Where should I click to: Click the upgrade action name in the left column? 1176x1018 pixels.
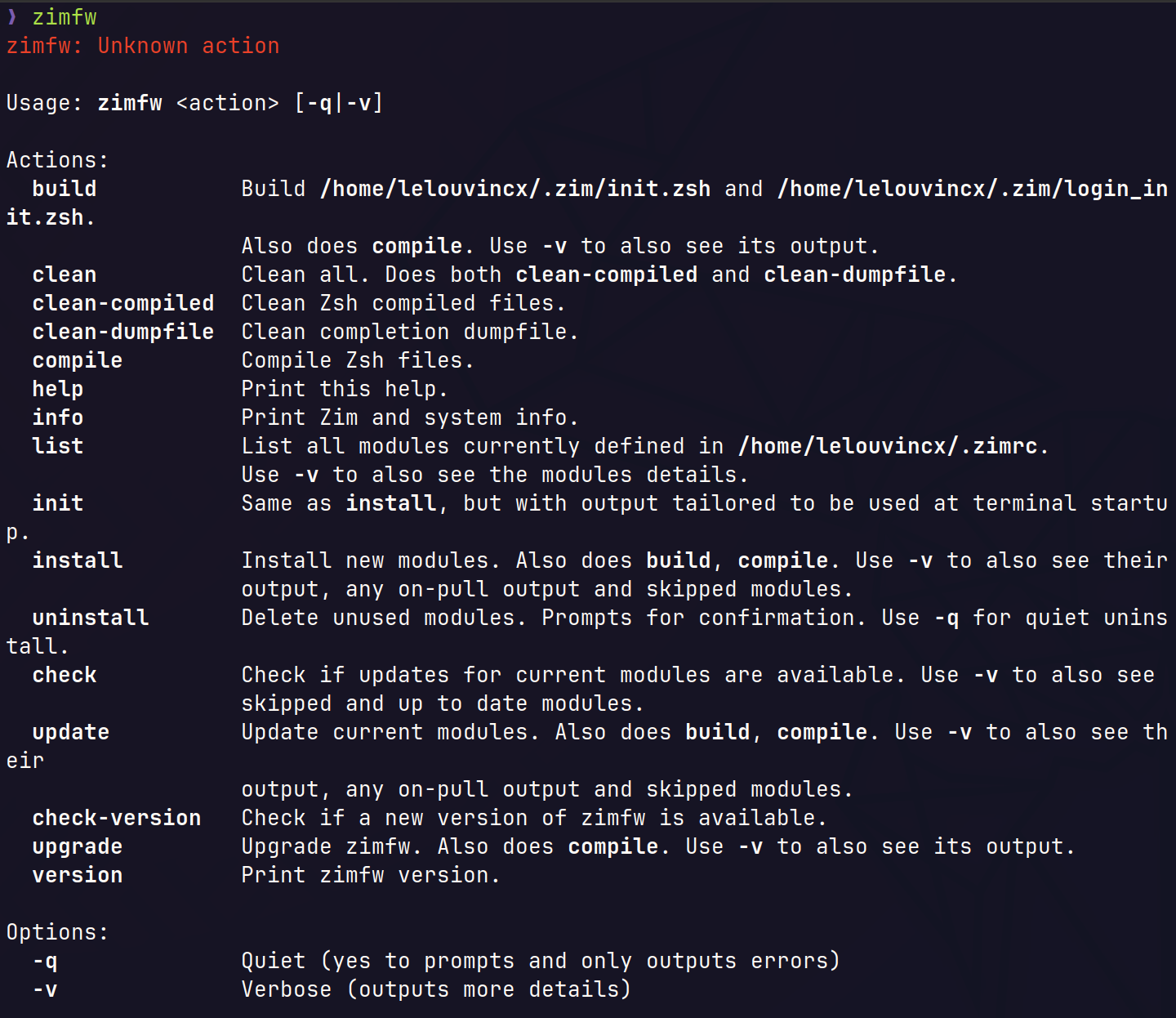click(77, 846)
